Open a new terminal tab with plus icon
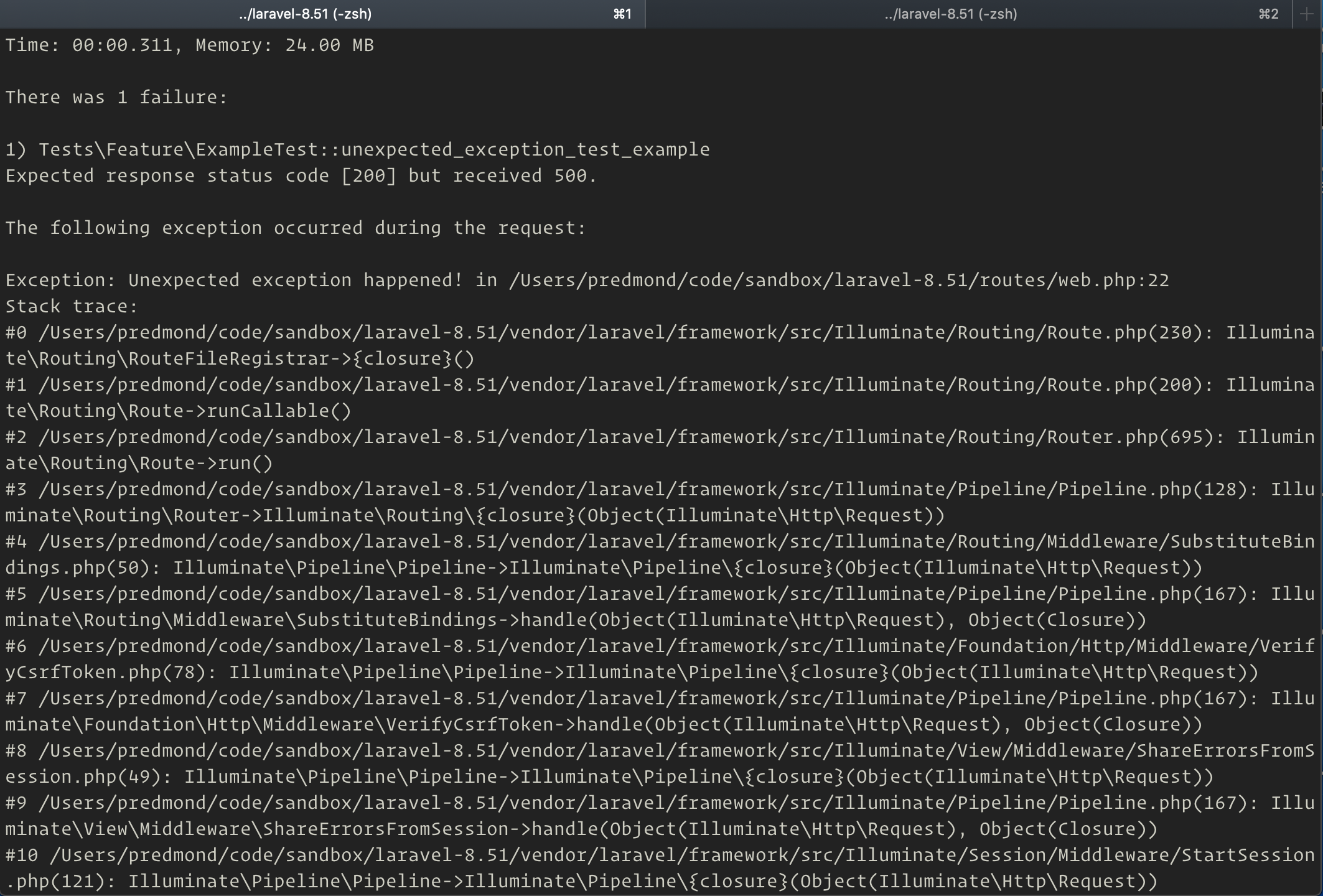 point(1307,14)
